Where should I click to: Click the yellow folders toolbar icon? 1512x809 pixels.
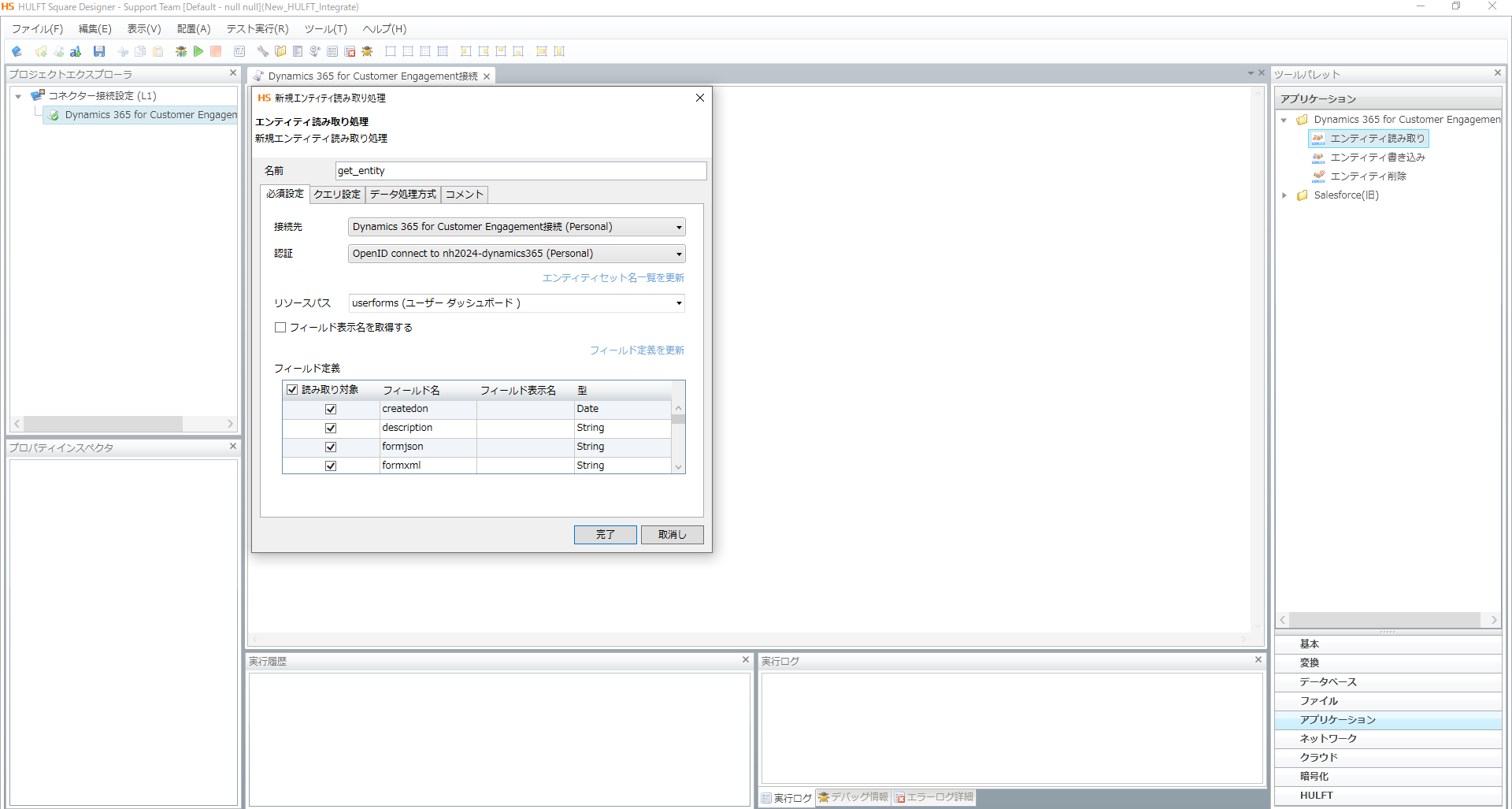[x=280, y=51]
